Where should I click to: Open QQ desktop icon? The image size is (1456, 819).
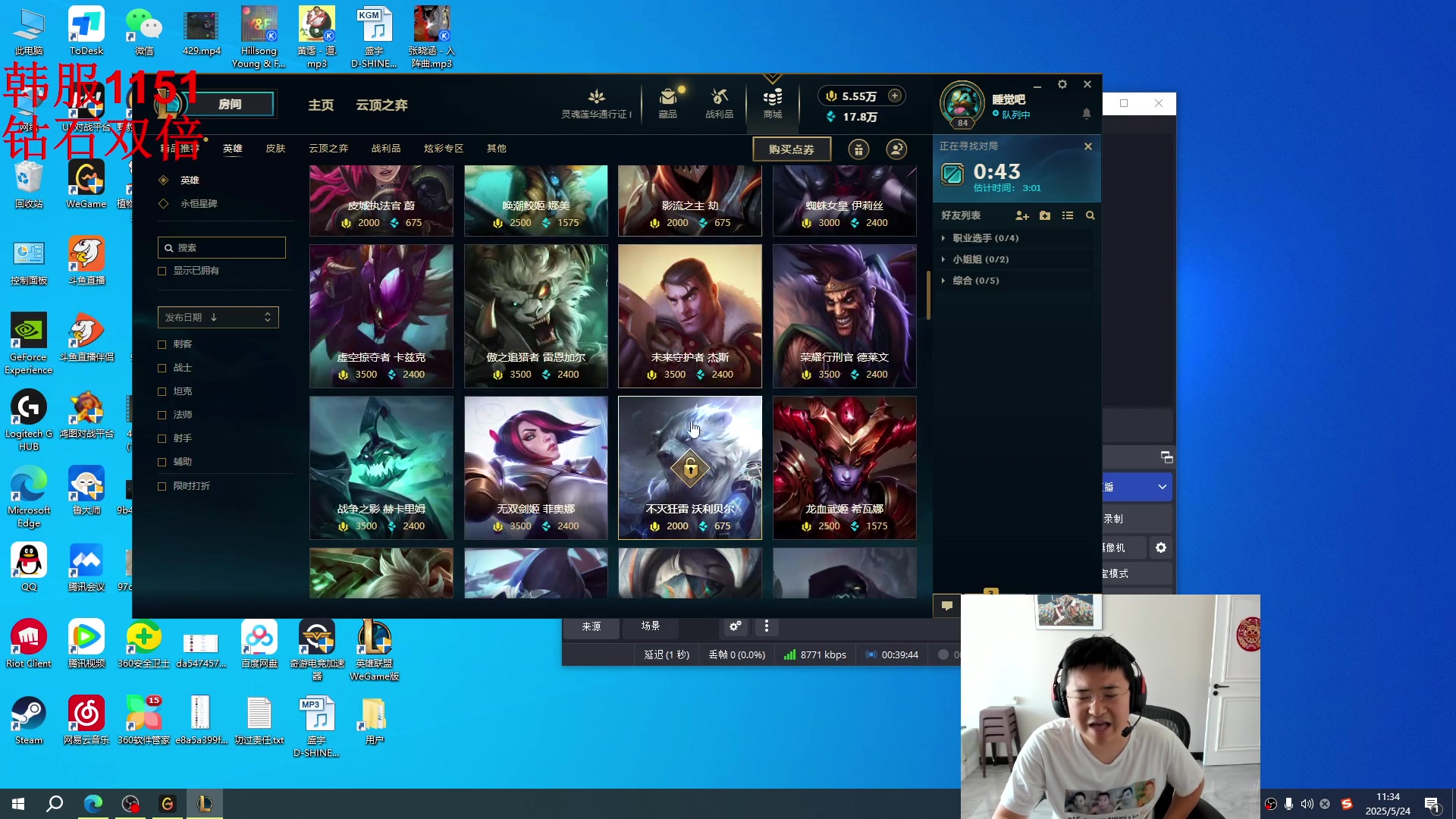click(29, 567)
